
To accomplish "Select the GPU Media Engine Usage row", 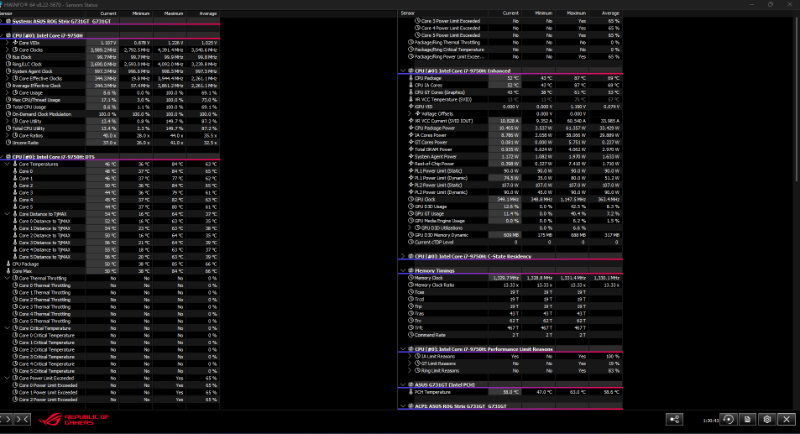I will tap(510, 221).
